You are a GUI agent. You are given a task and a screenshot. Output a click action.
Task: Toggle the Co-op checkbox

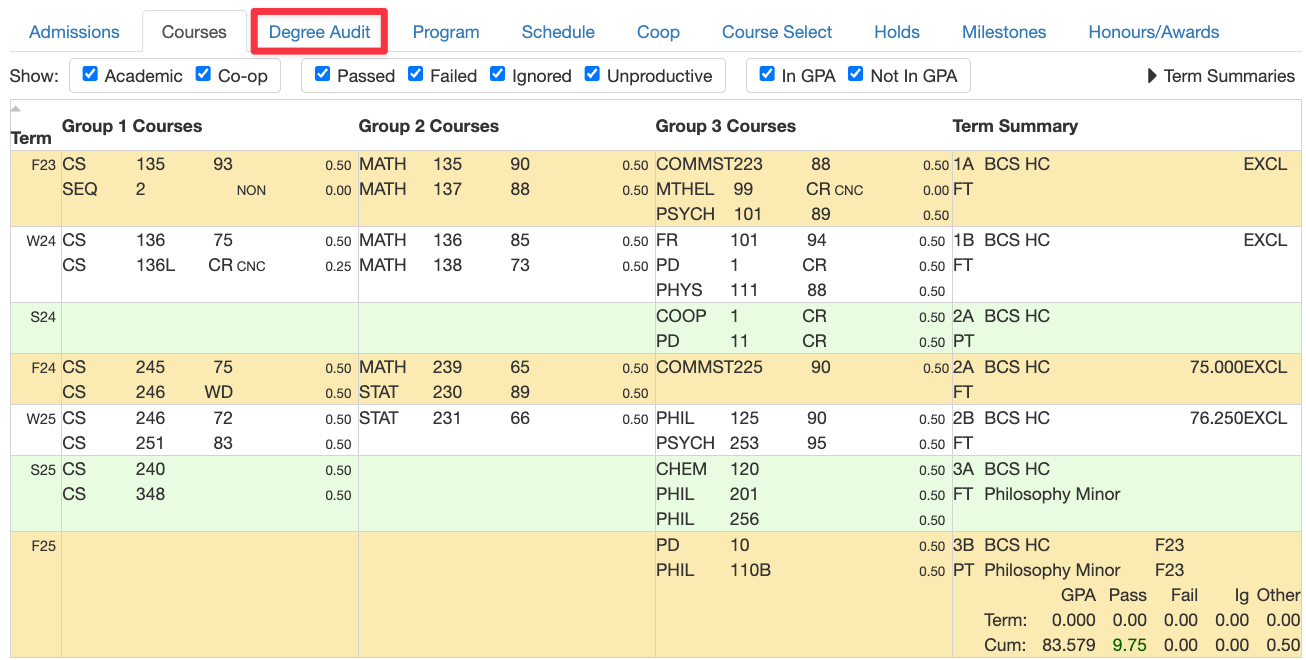203,75
